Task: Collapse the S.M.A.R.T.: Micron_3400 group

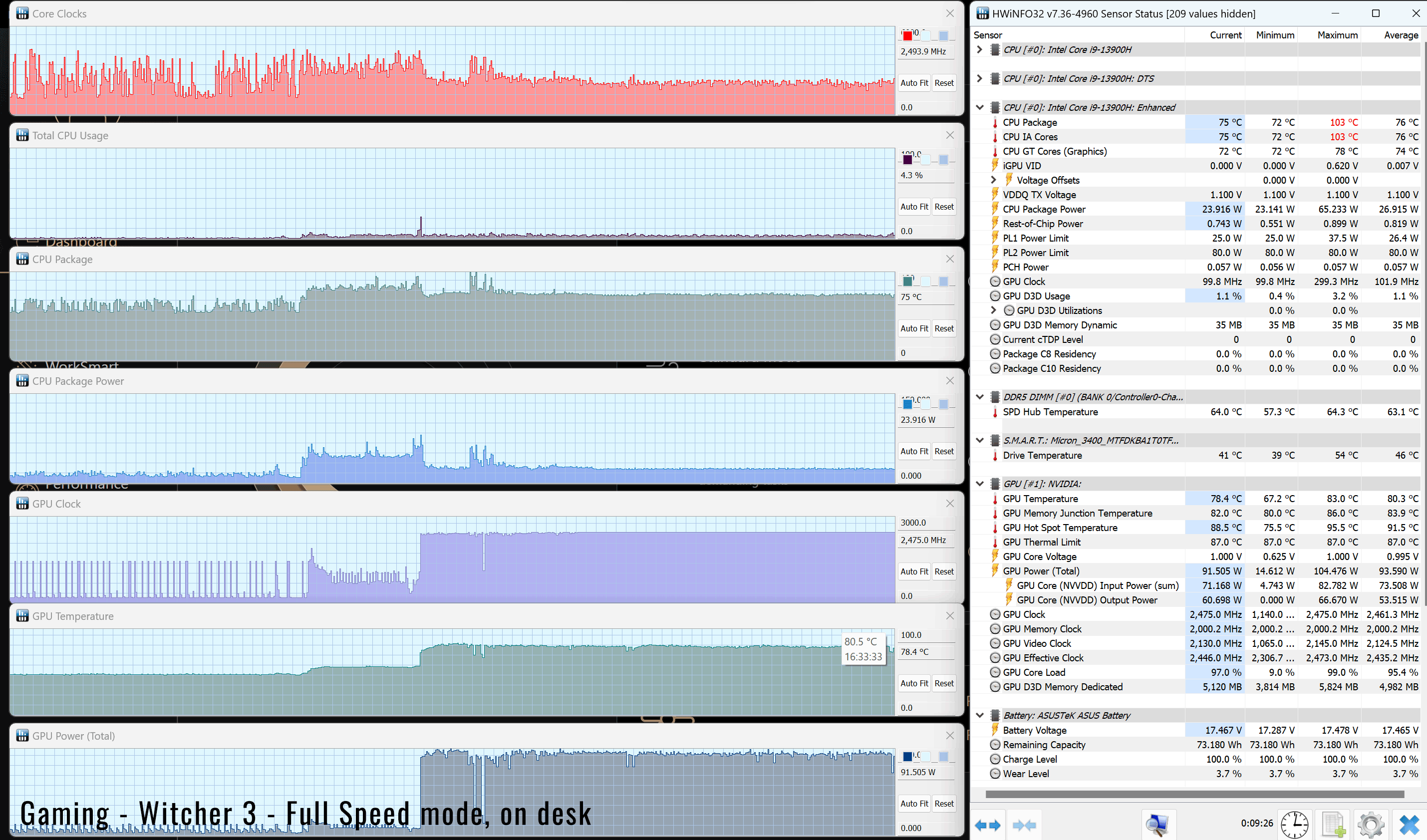Action: pos(980,440)
